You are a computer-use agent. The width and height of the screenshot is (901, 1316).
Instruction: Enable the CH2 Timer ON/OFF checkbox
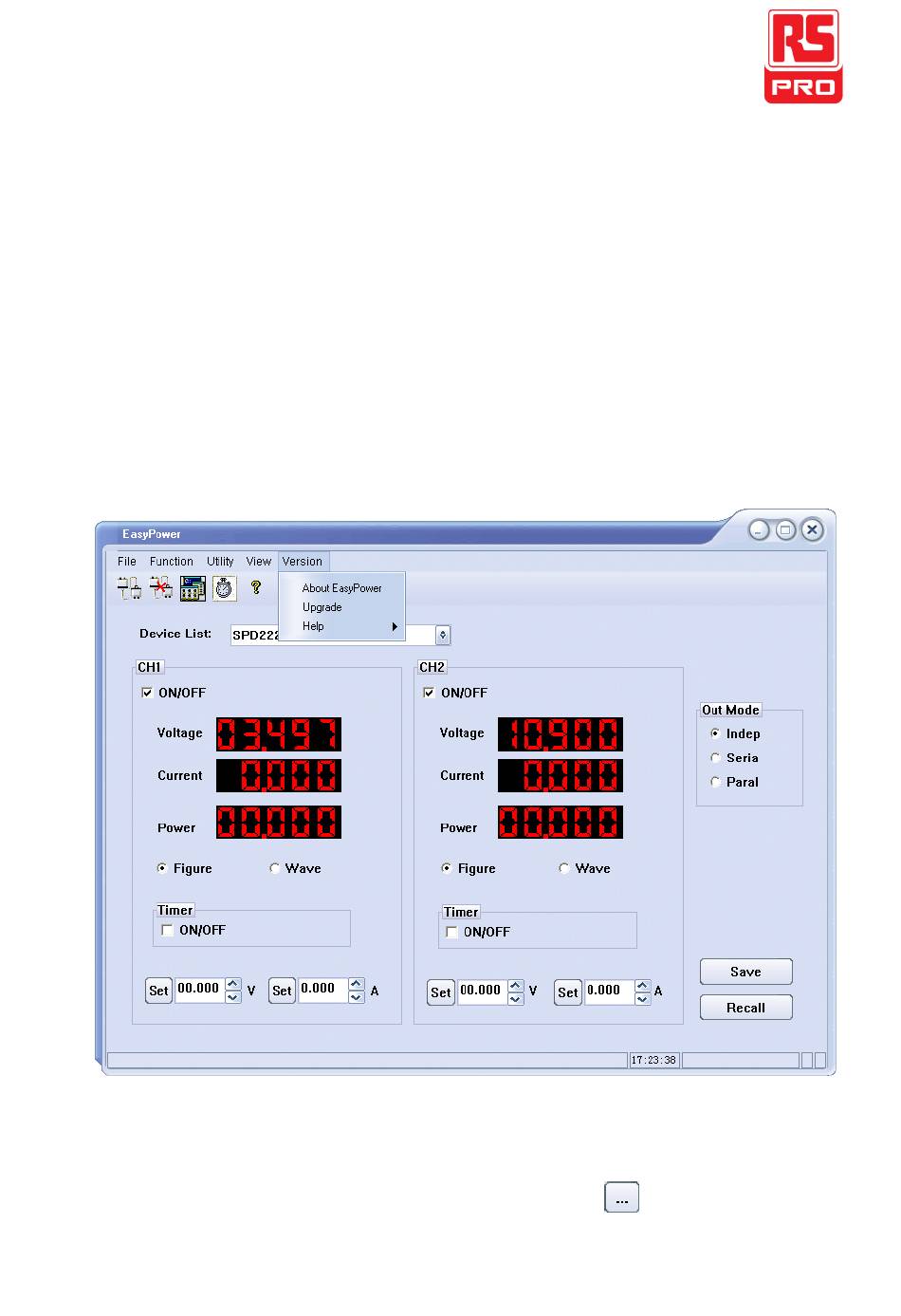click(x=452, y=932)
